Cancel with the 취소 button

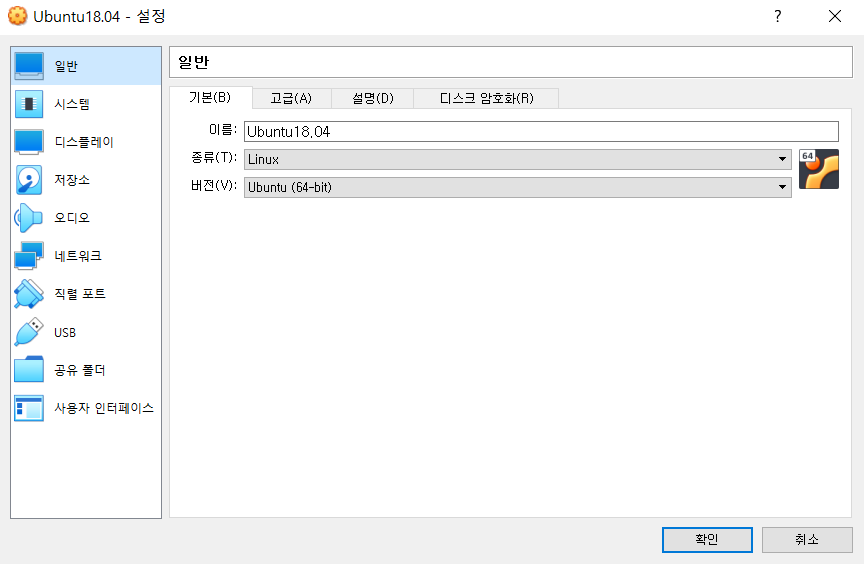tap(807, 539)
